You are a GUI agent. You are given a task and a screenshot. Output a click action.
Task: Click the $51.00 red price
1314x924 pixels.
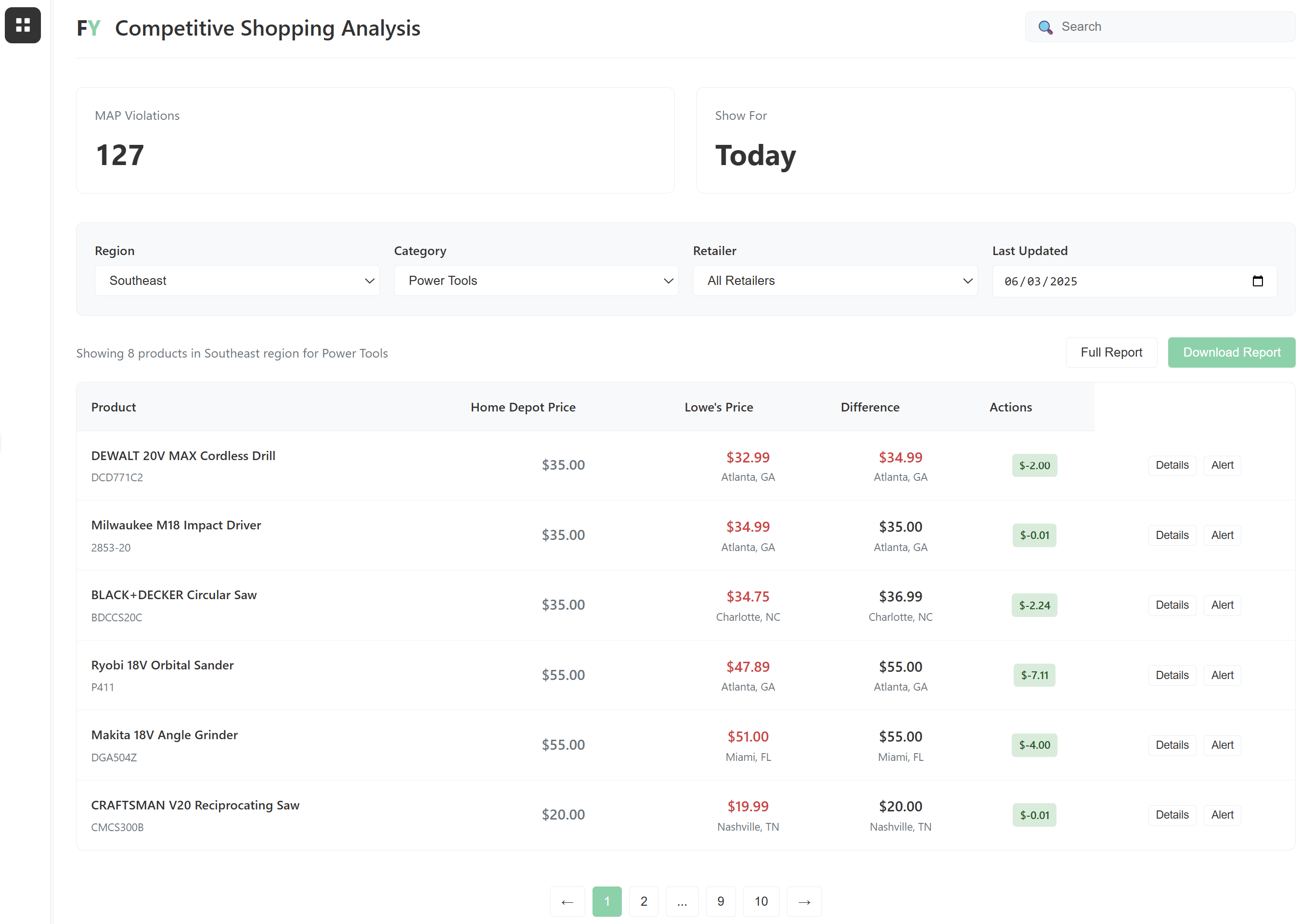[x=748, y=737]
